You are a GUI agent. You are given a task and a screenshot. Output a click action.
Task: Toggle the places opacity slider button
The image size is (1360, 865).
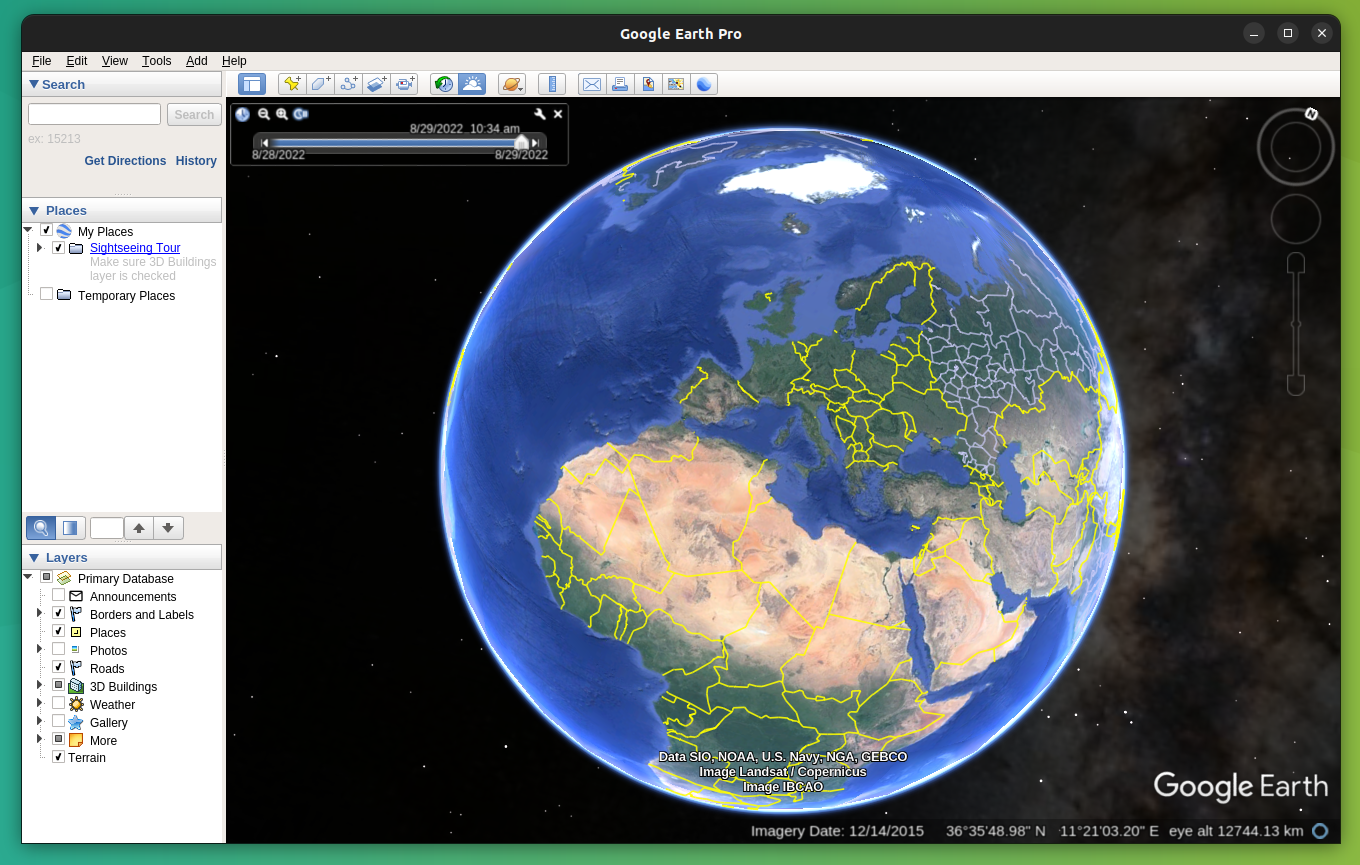[x=70, y=527]
